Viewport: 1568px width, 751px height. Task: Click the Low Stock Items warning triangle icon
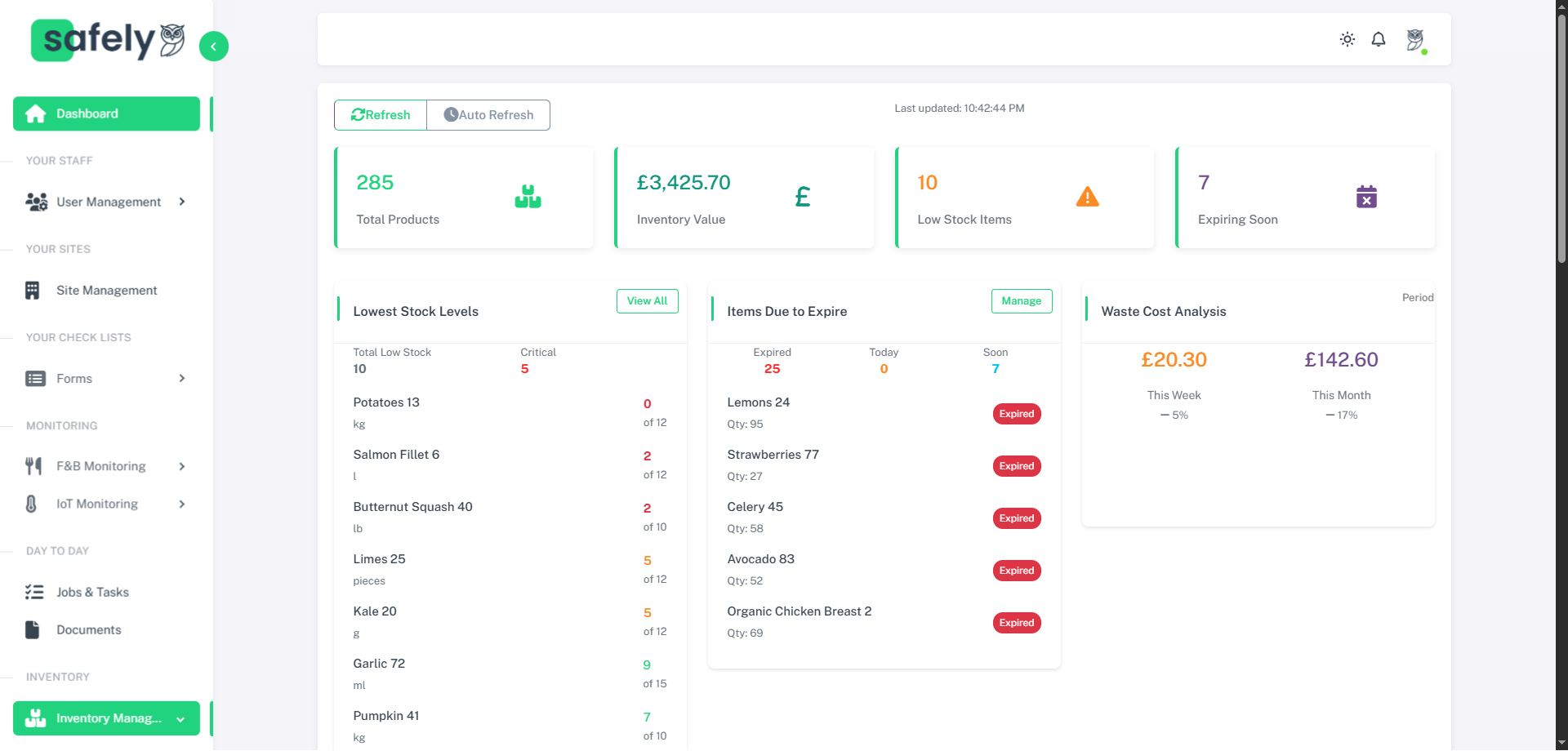pos(1087,197)
